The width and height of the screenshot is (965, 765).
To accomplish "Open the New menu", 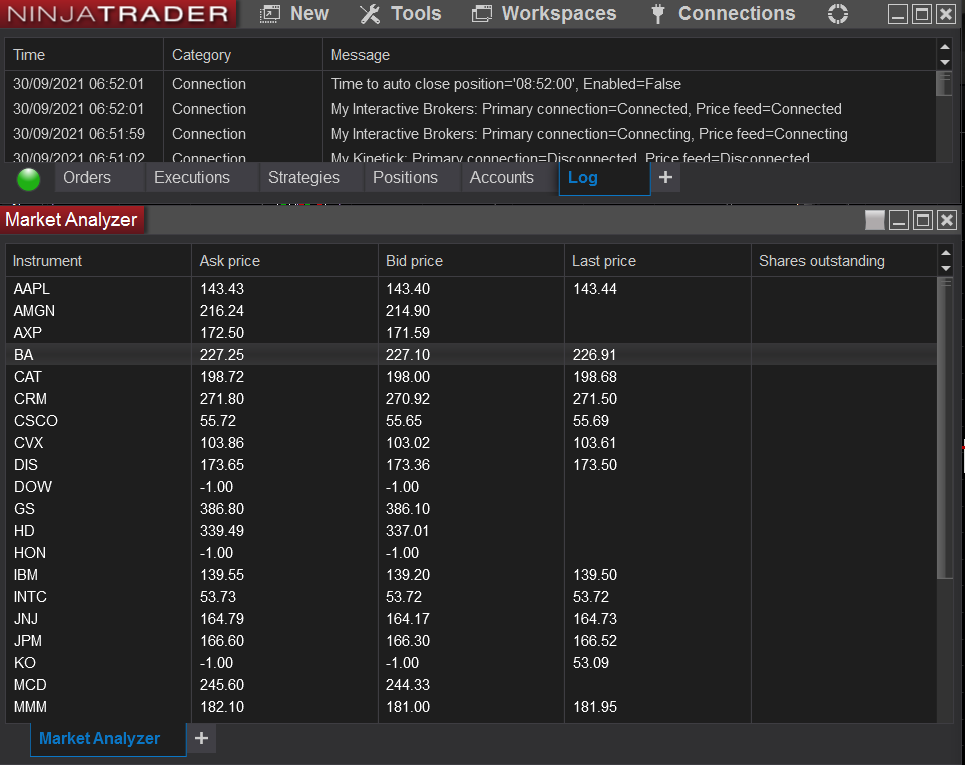I will click(294, 14).
